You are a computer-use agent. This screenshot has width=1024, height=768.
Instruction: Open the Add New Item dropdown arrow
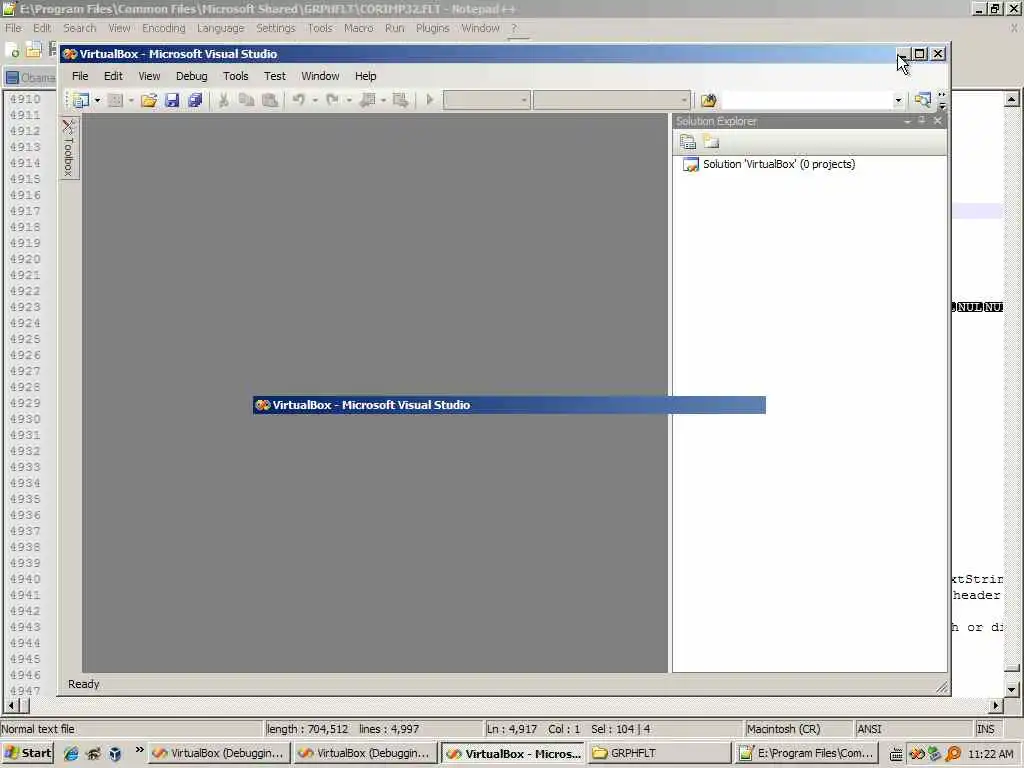[131, 100]
